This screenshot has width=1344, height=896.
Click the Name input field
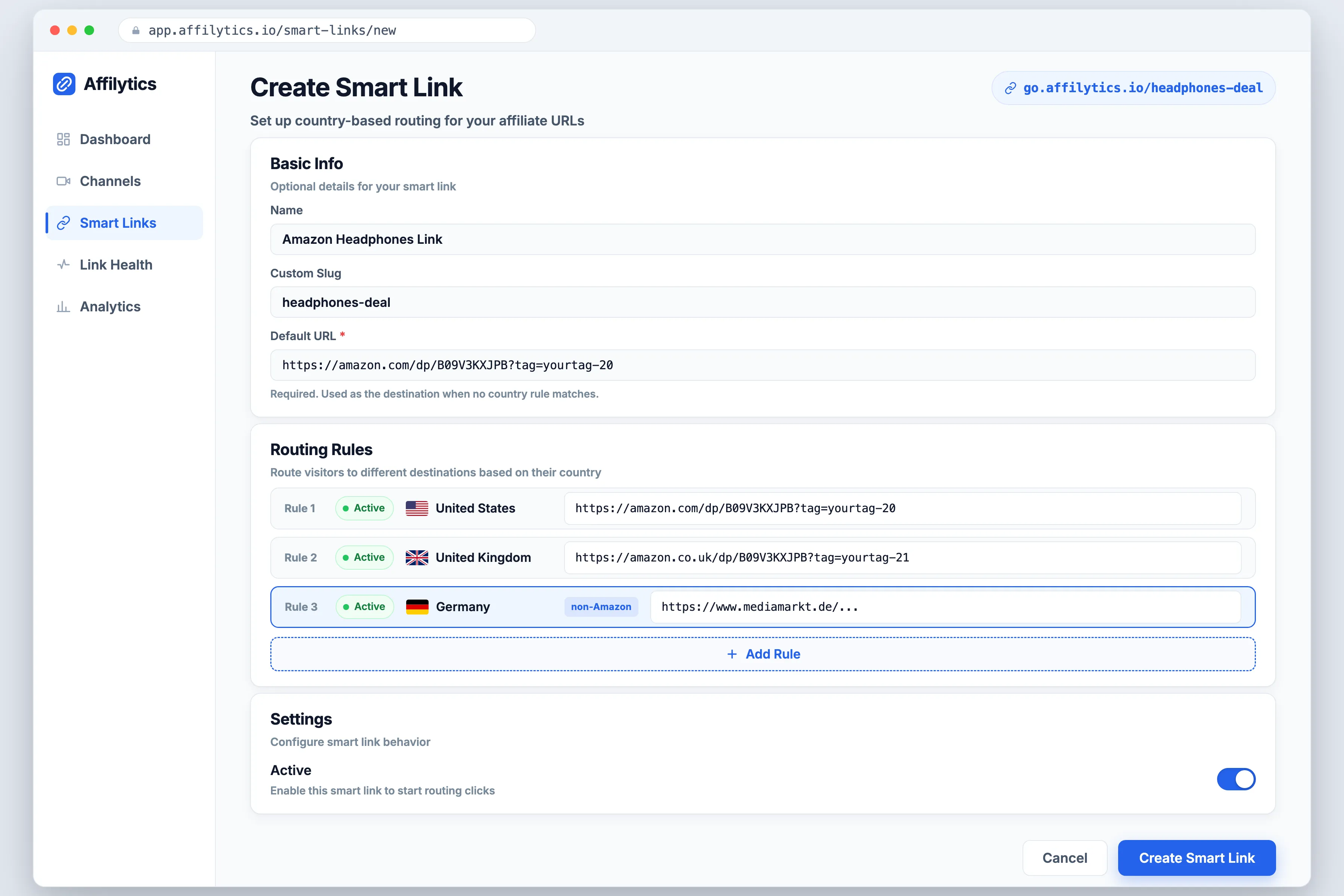763,239
